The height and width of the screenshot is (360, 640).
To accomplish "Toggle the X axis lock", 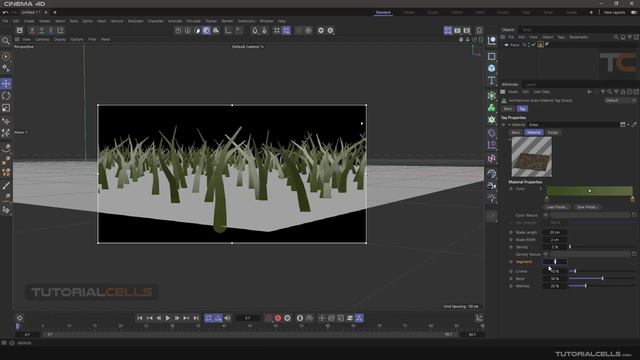I will tap(32, 30).
